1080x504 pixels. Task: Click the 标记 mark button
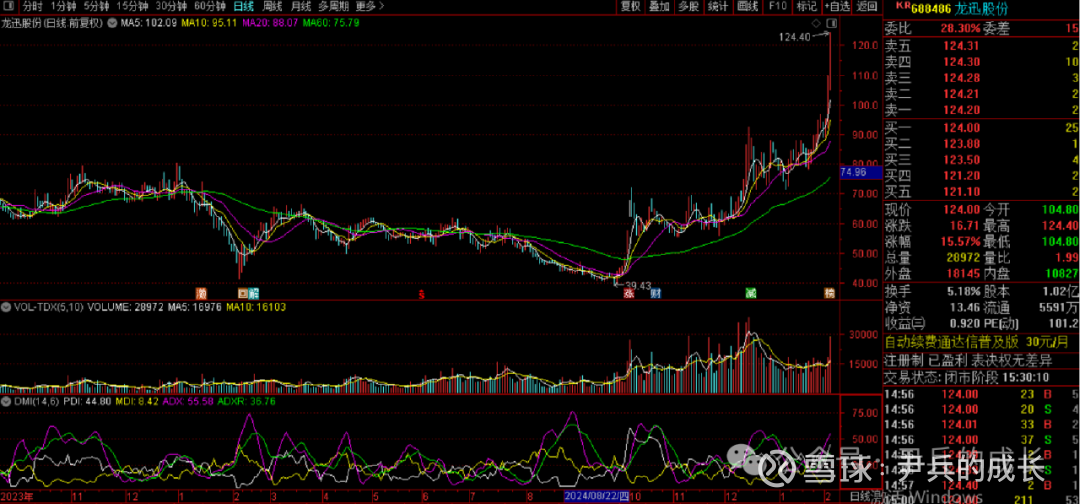(x=806, y=7)
